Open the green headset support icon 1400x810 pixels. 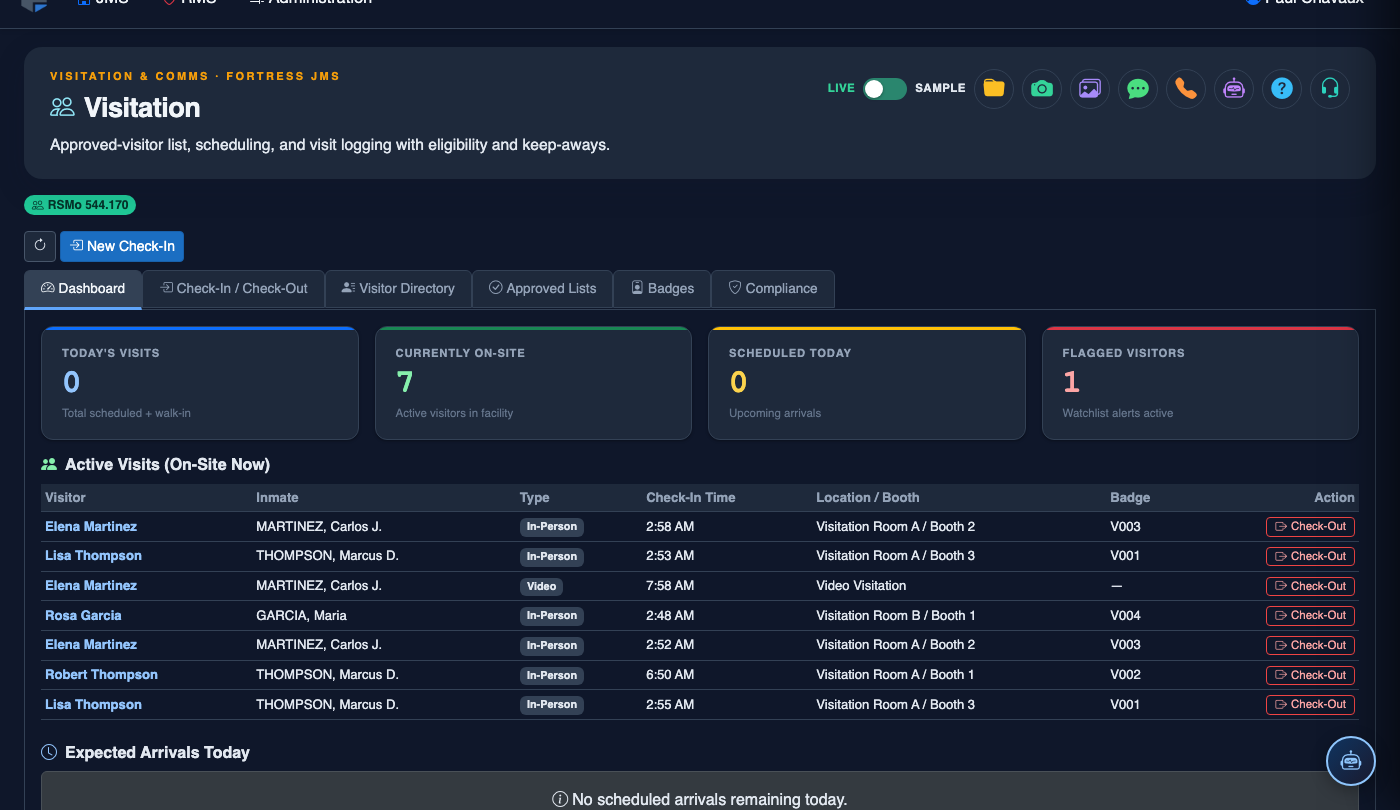[1329, 88]
